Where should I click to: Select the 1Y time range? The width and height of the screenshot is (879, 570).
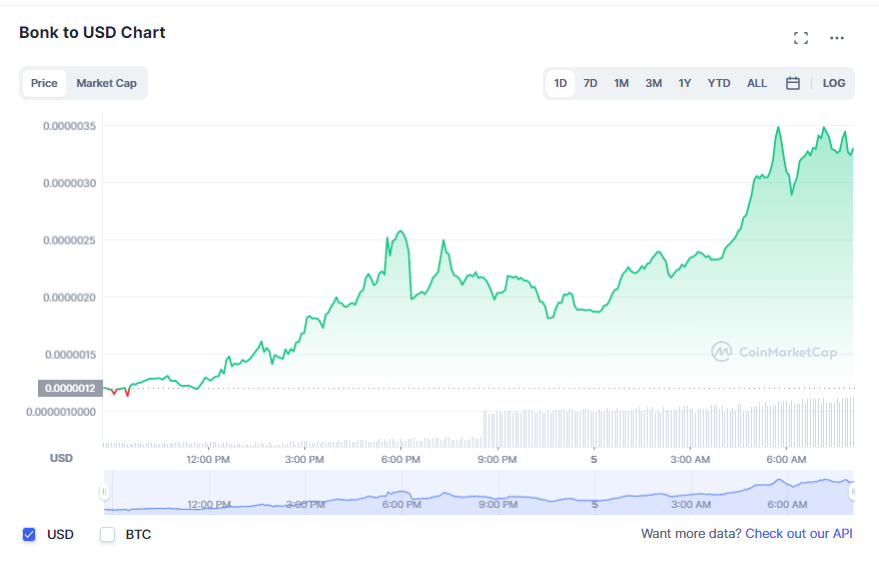coord(684,83)
